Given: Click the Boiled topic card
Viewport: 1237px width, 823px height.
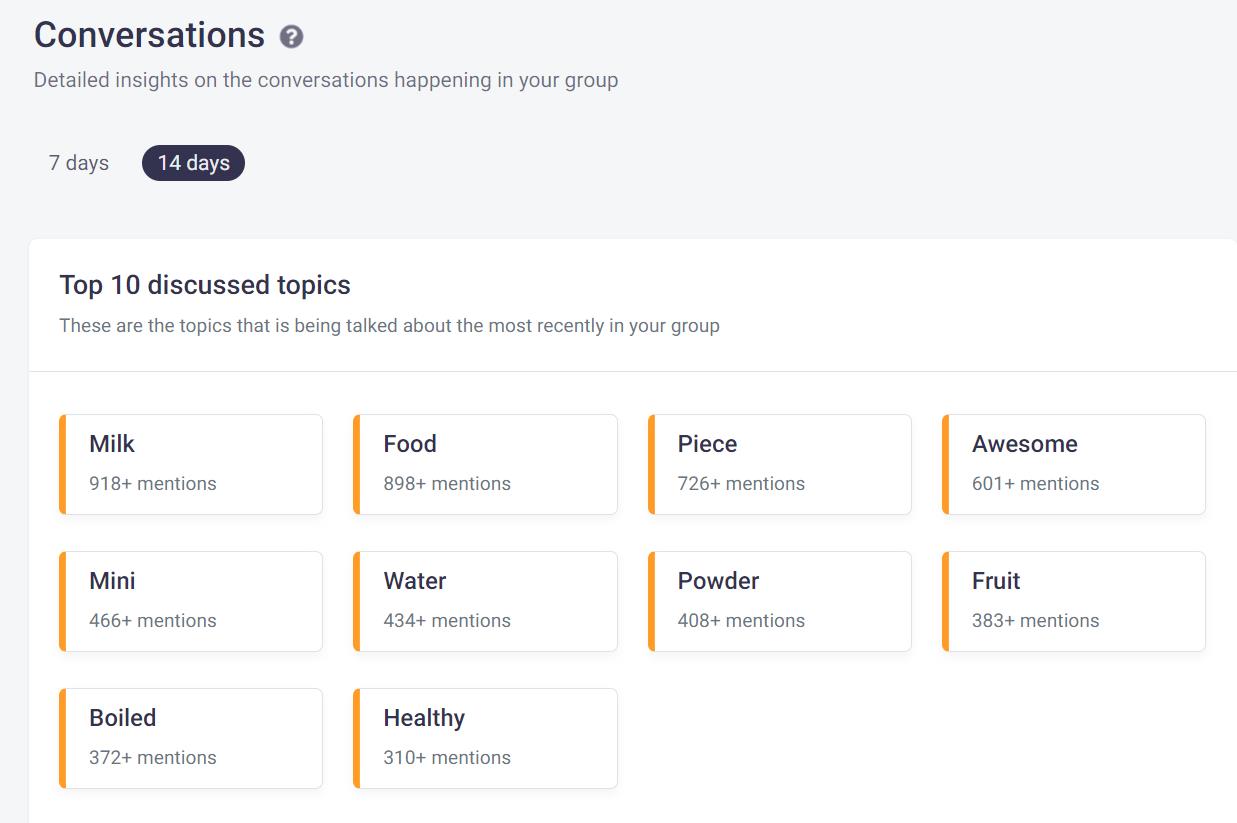Looking at the screenshot, I should pos(190,737).
